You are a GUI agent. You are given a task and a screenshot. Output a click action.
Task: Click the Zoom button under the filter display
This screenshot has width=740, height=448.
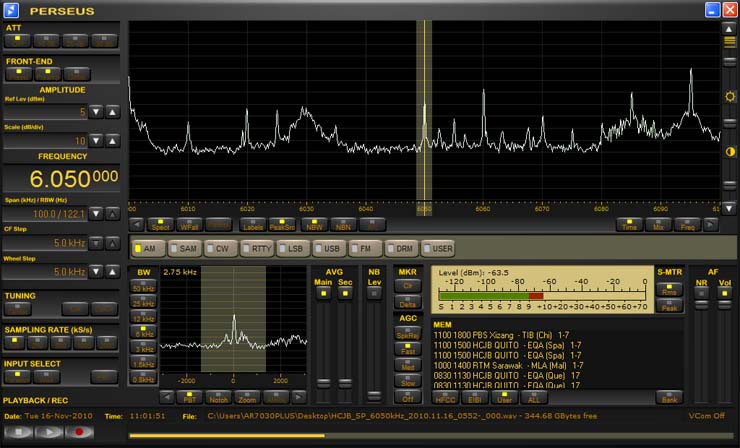tap(247, 397)
